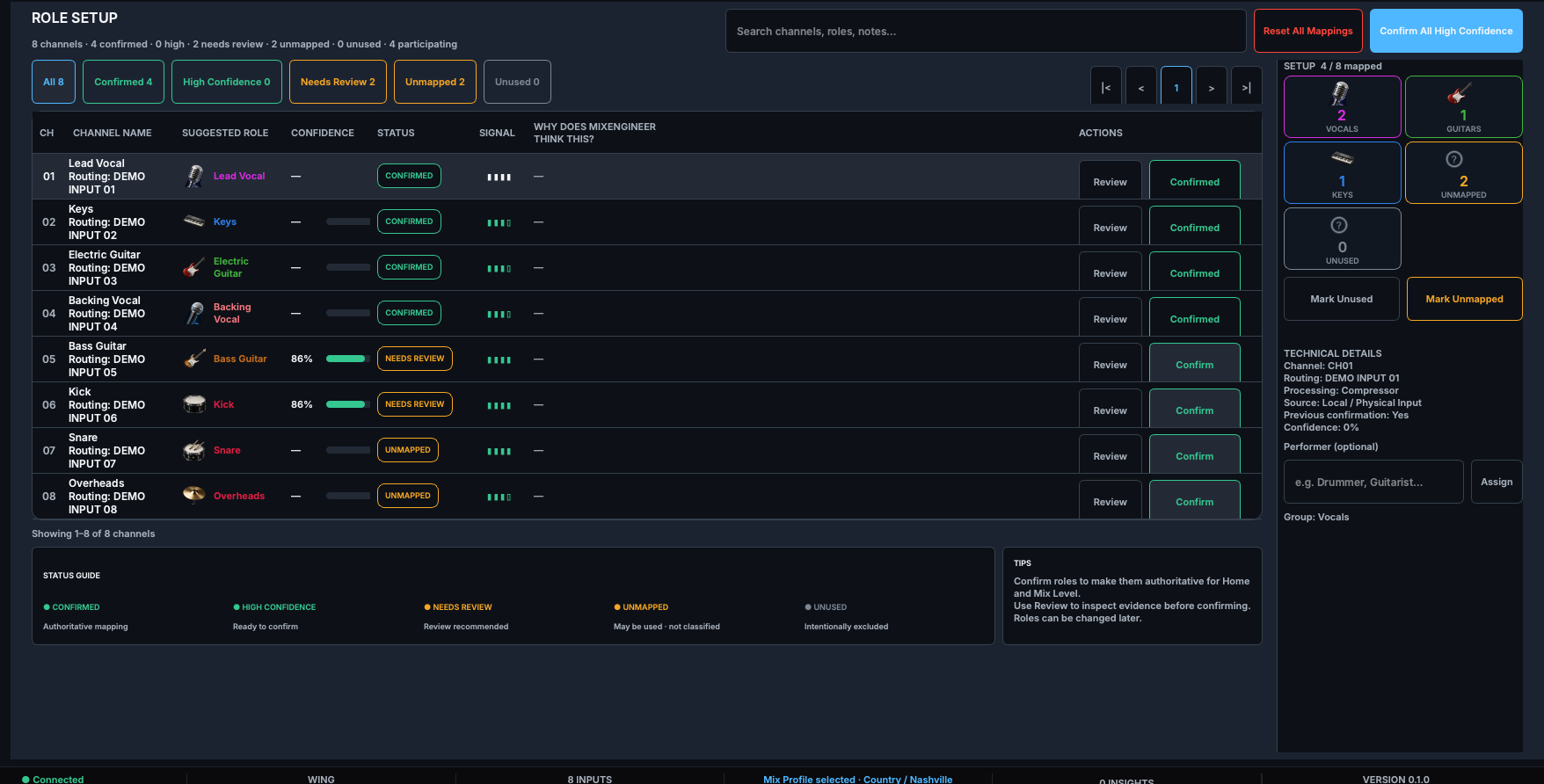
Task: Select the Unused group card
Action: click(1342, 238)
